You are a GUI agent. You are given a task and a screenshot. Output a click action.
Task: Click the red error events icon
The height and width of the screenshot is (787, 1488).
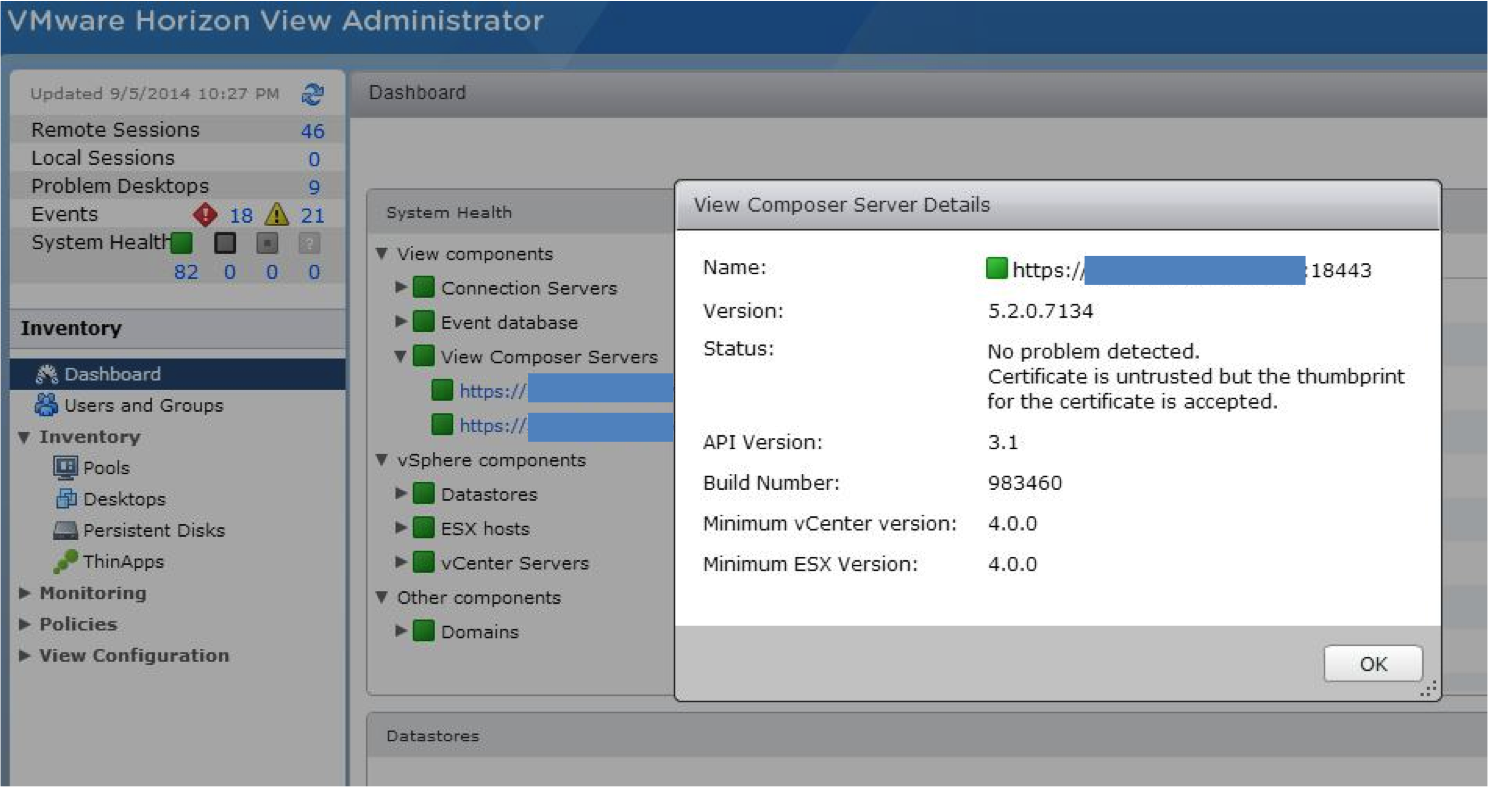(205, 215)
